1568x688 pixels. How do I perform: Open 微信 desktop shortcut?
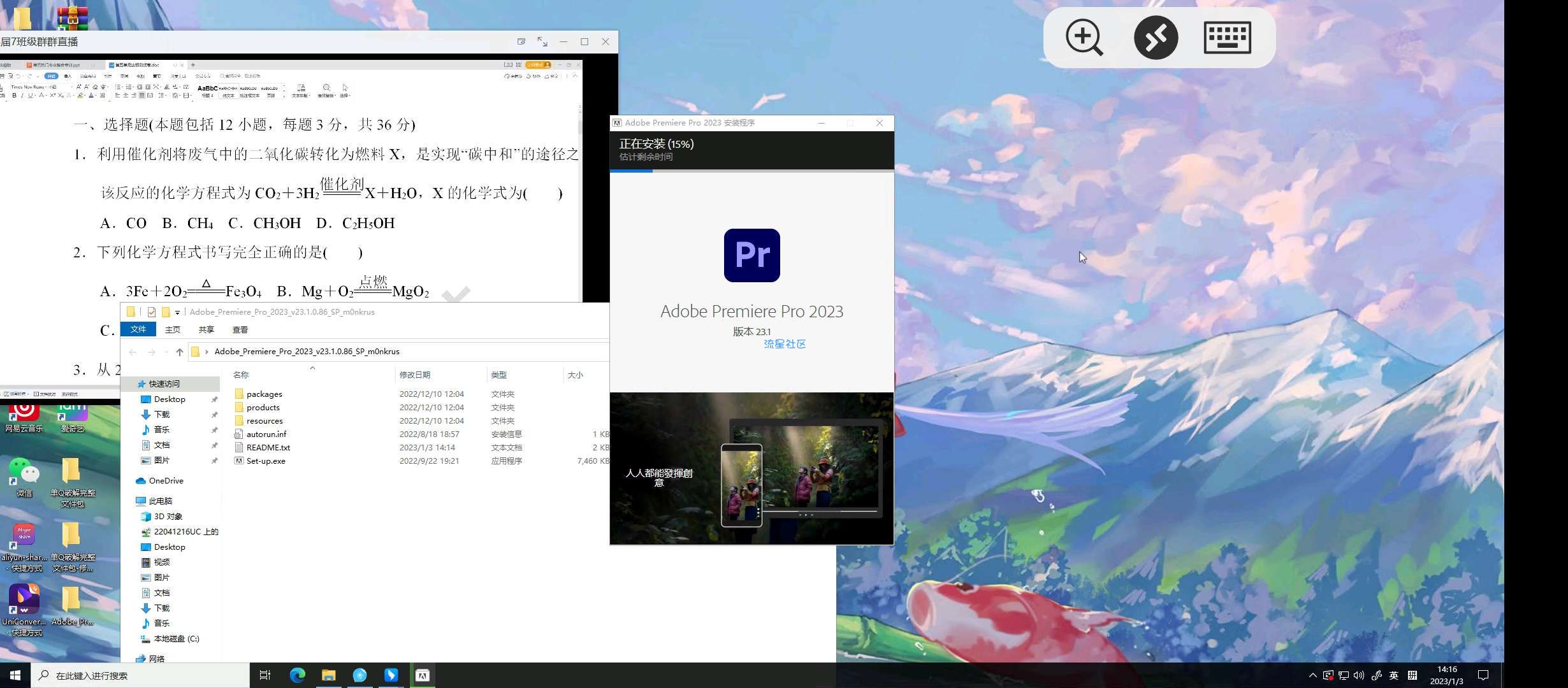24,478
